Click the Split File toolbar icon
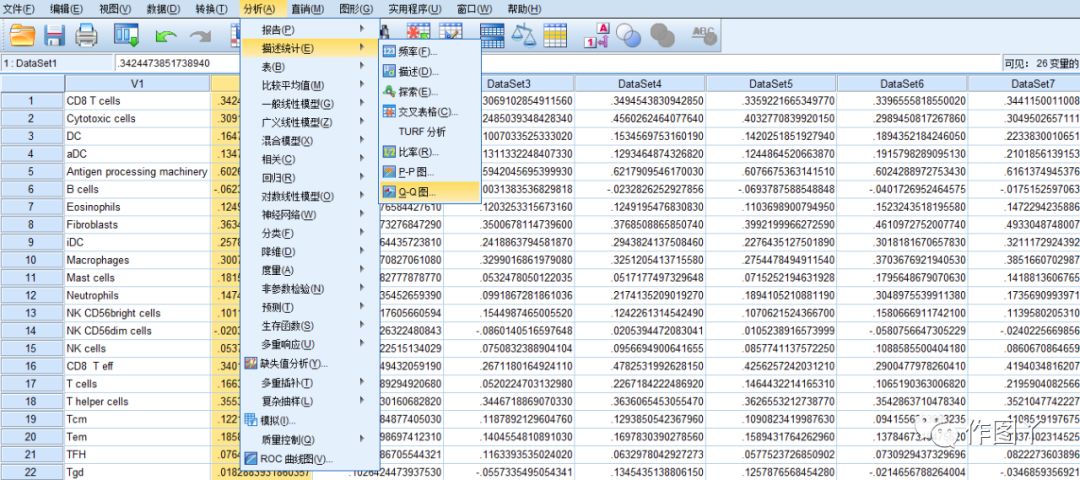1080x480 pixels. click(x=492, y=34)
